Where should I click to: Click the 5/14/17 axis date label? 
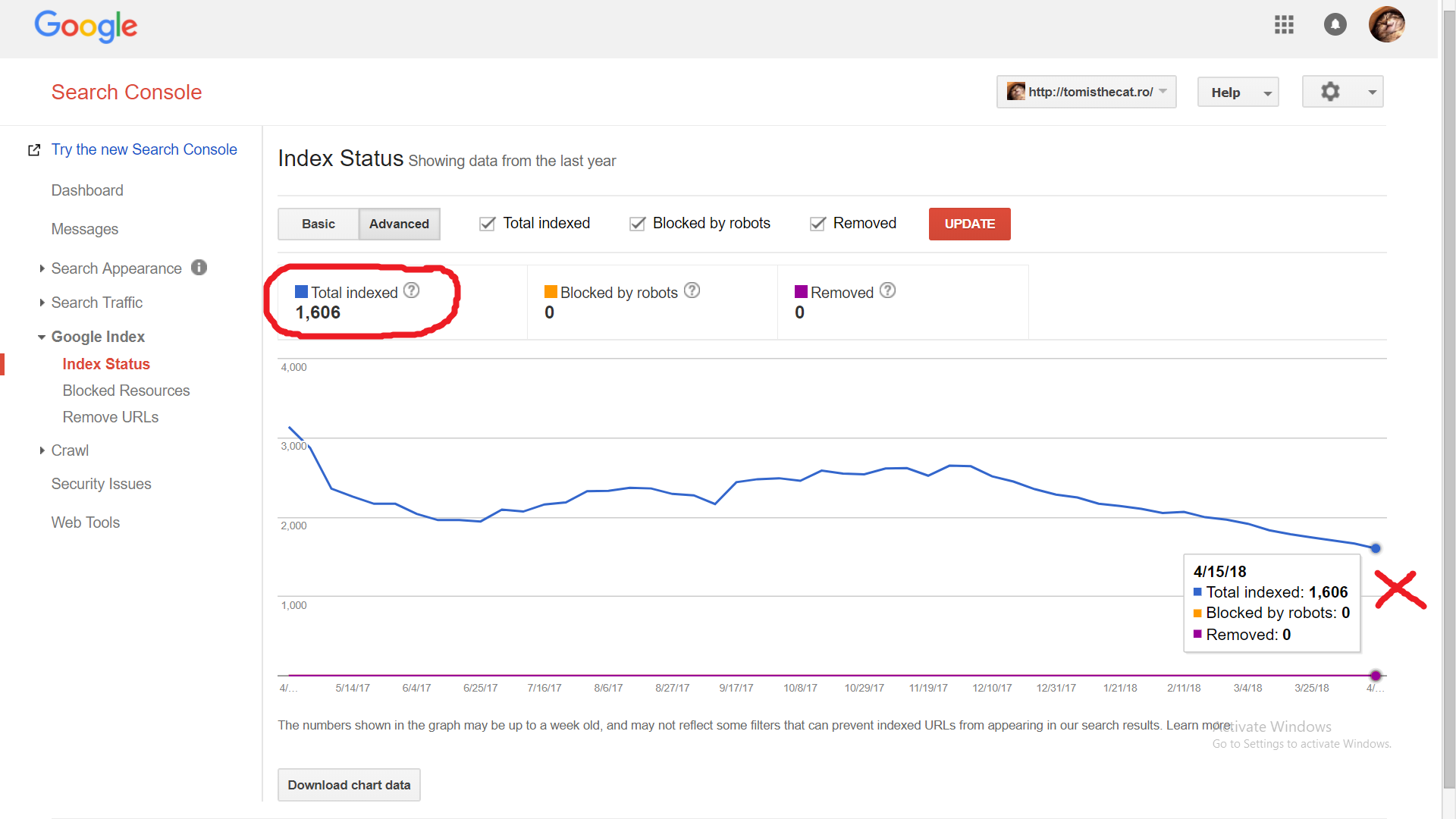[353, 688]
